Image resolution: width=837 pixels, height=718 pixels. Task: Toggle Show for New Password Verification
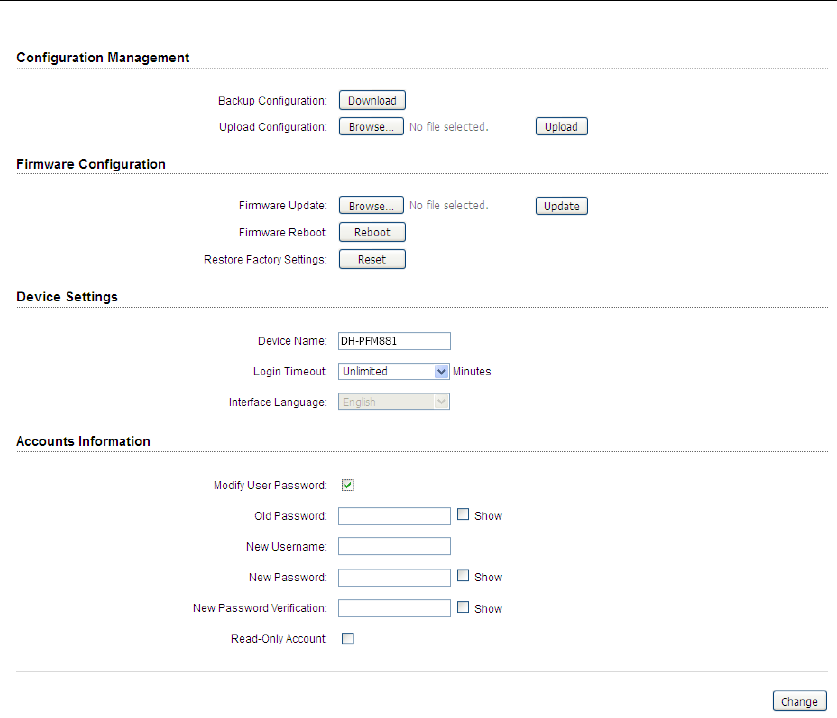click(x=463, y=607)
